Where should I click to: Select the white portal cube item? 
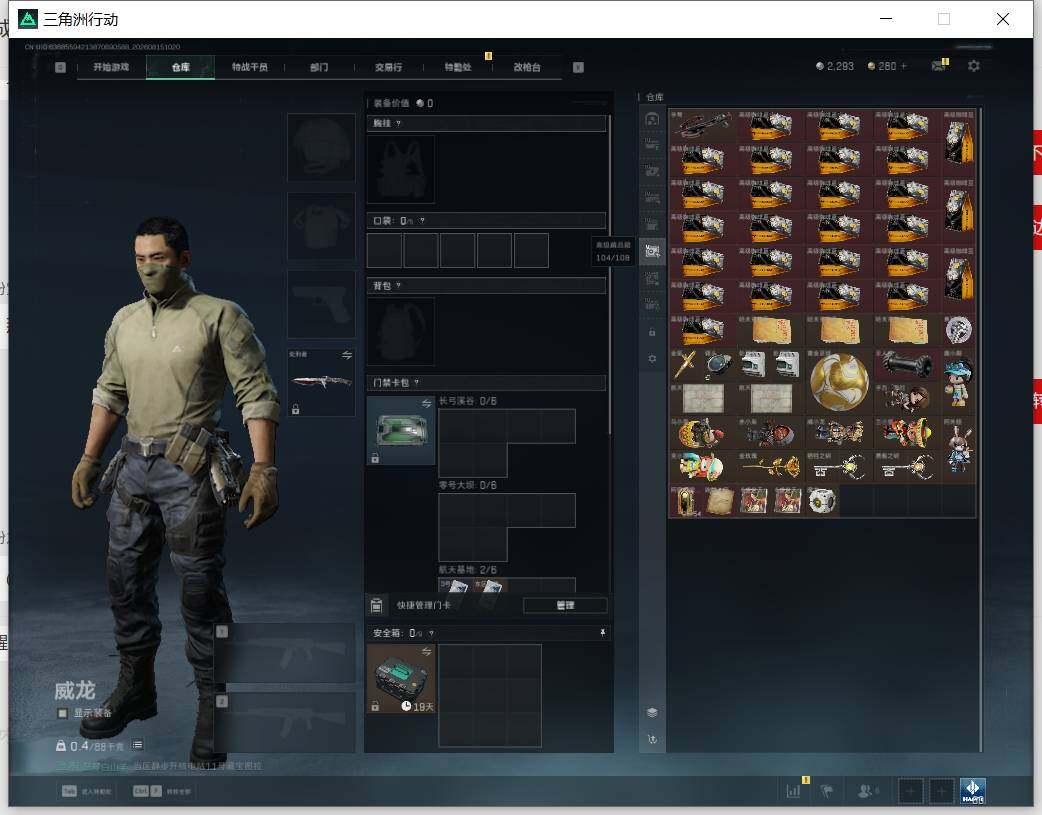click(x=822, y=501)
